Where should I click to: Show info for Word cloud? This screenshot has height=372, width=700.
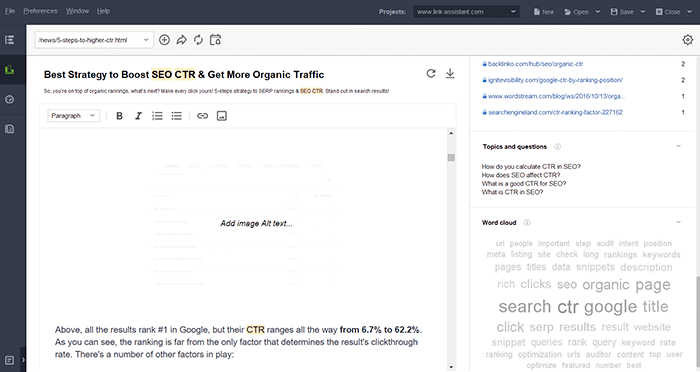(x=527, y=222)
